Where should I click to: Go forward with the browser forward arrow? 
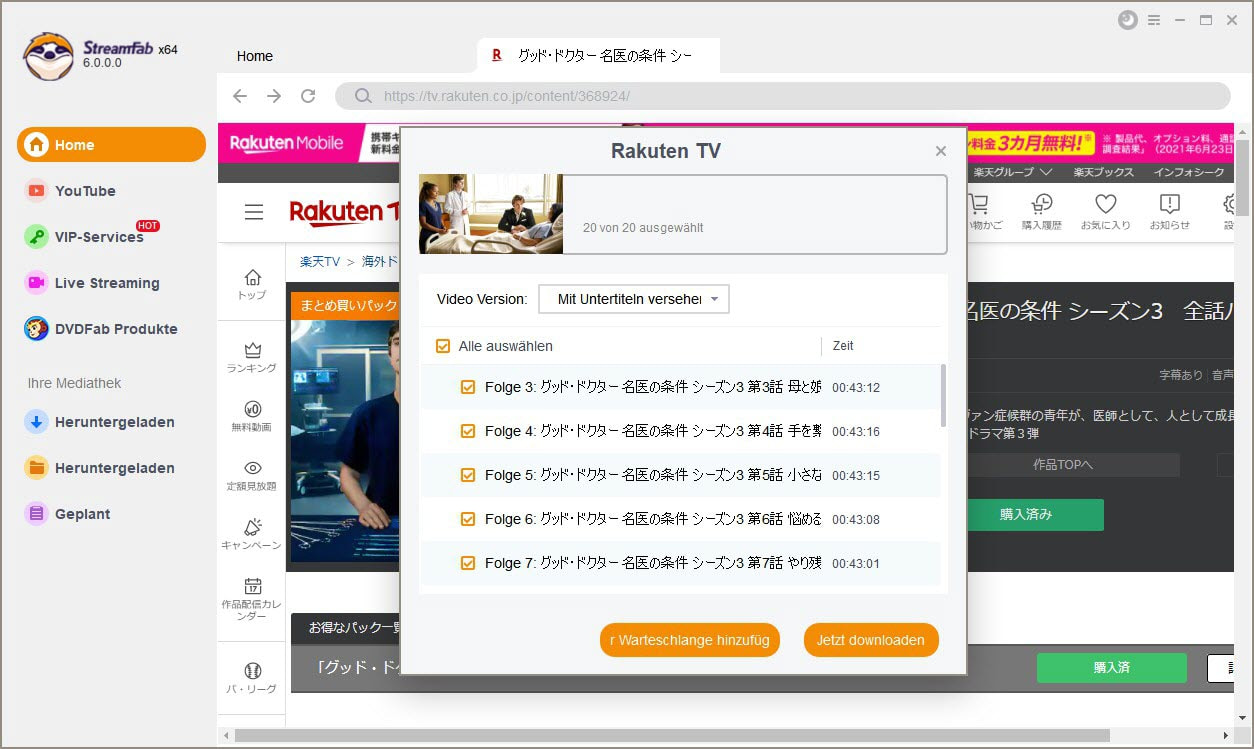pos(274,96)
